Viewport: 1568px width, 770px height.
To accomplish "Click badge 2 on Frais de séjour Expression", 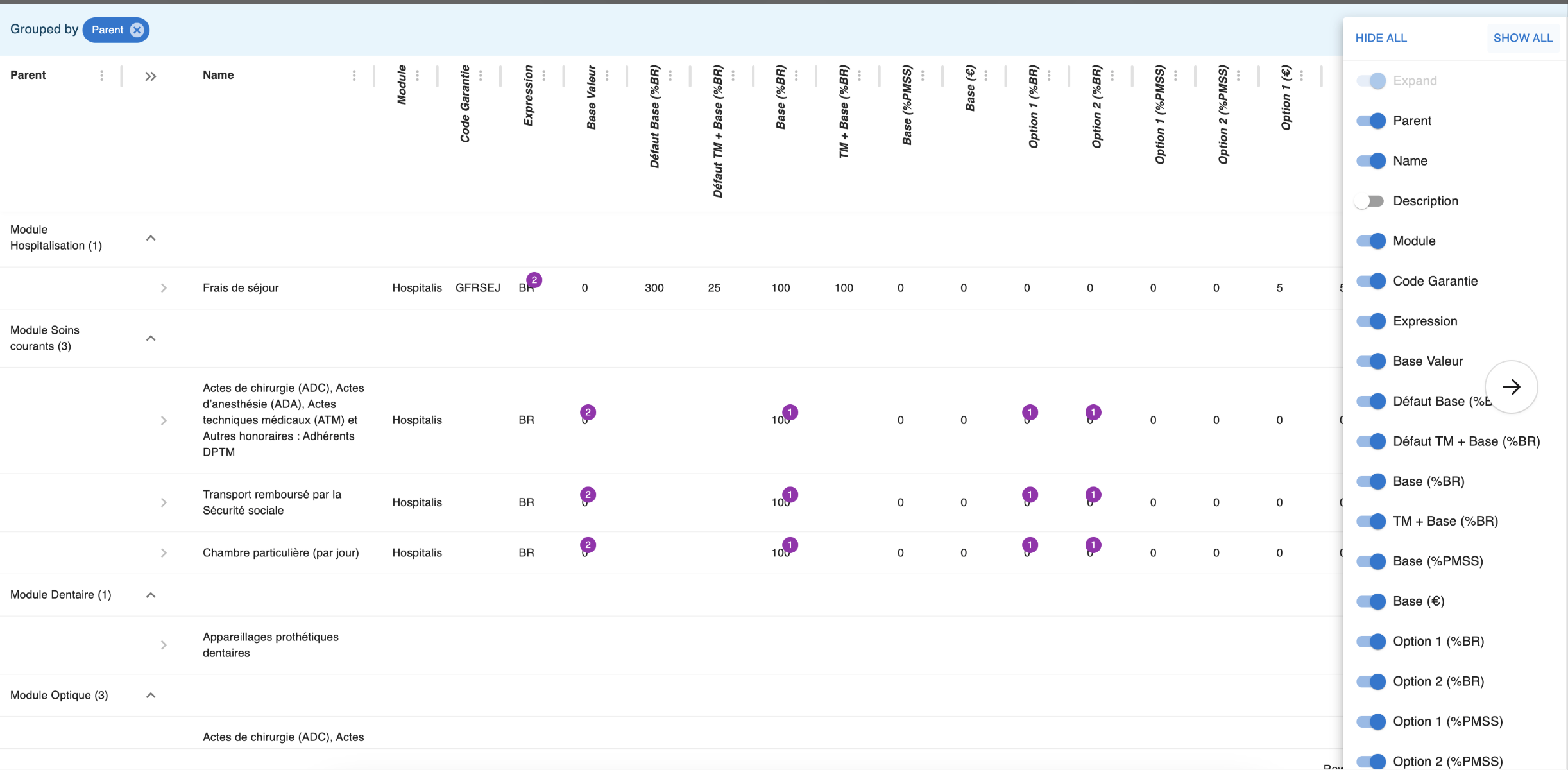I will [x=534, y=280].
